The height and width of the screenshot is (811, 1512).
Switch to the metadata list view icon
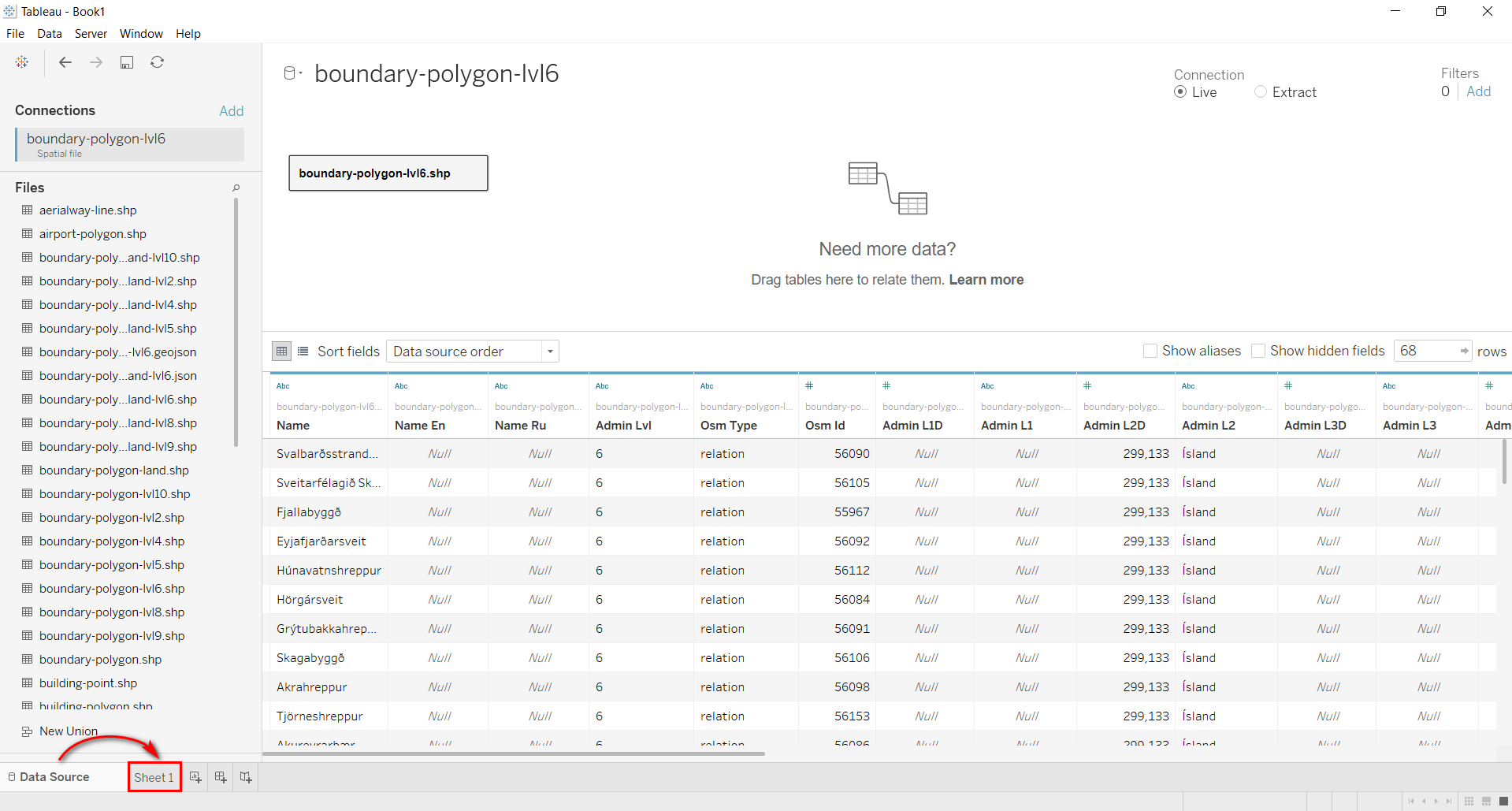pyautogui.click(x=303, y=352)
